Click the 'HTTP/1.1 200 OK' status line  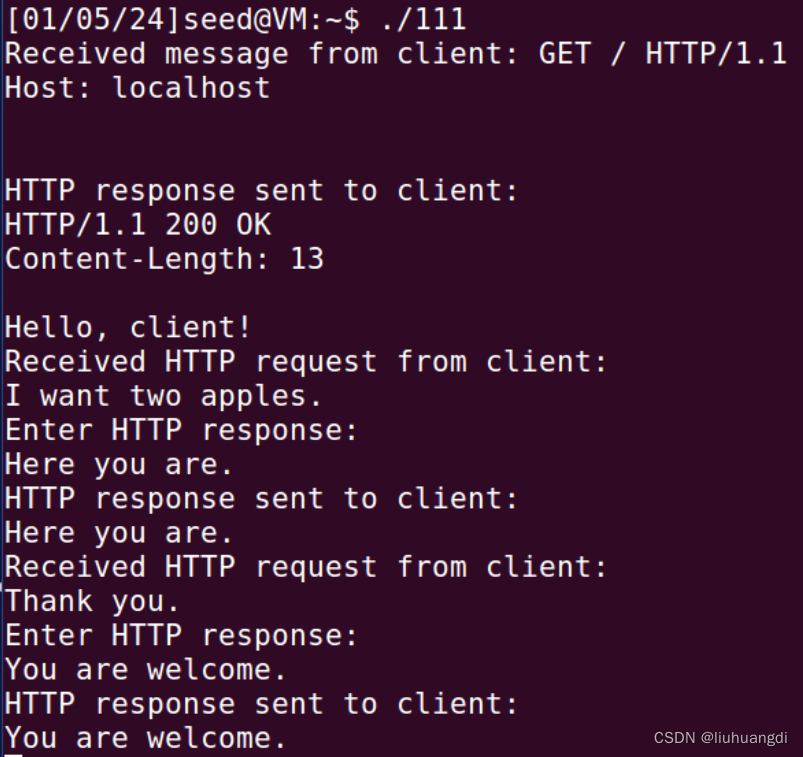[138, 225]
